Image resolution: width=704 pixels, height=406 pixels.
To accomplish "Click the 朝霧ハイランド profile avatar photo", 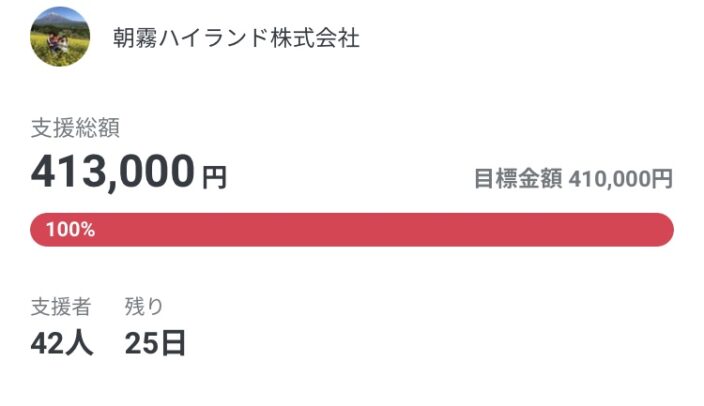I will pyautogui.click(x=59, y=38).
